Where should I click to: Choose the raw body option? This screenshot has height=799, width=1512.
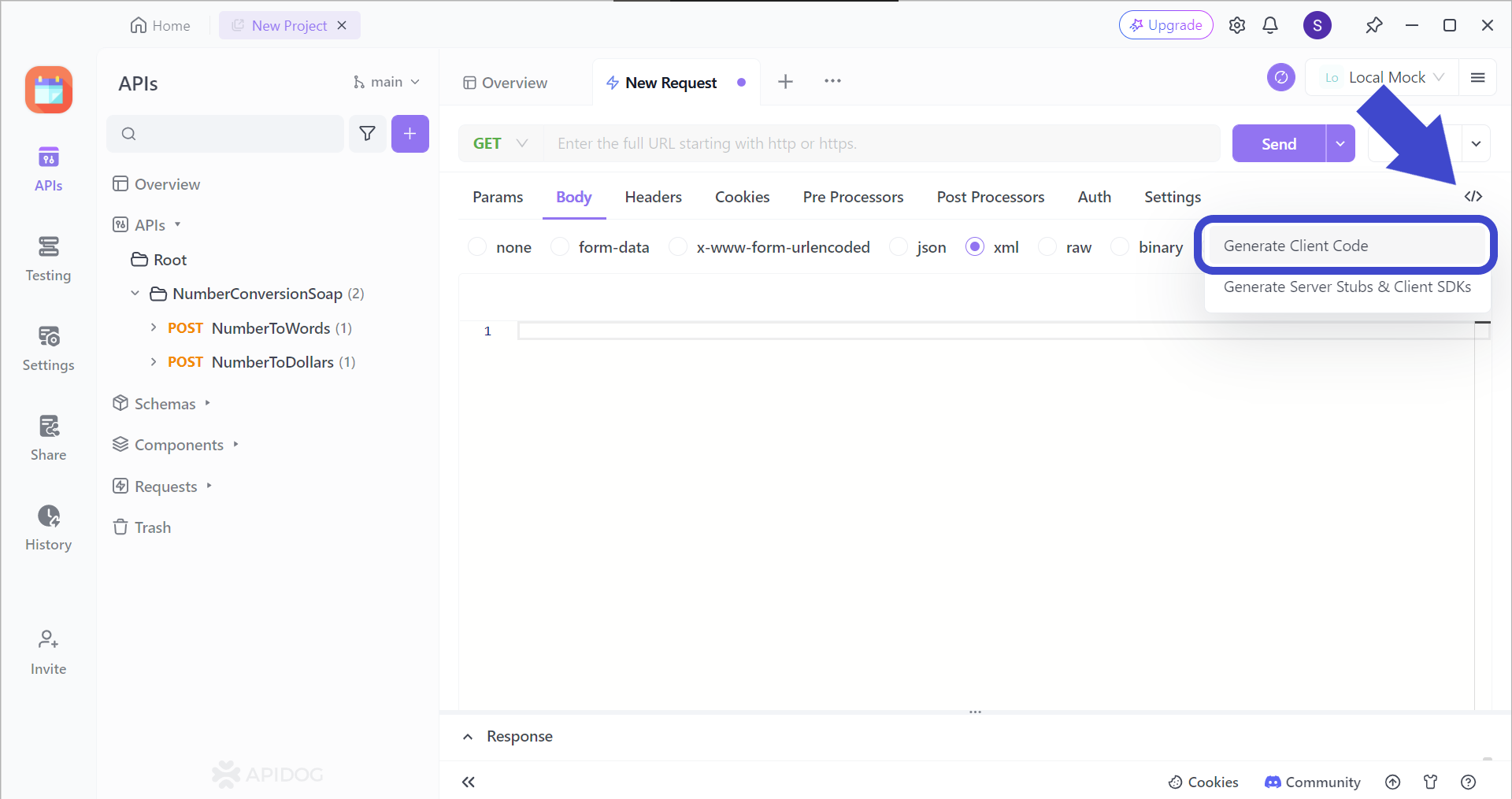[x=1047, y=247]
